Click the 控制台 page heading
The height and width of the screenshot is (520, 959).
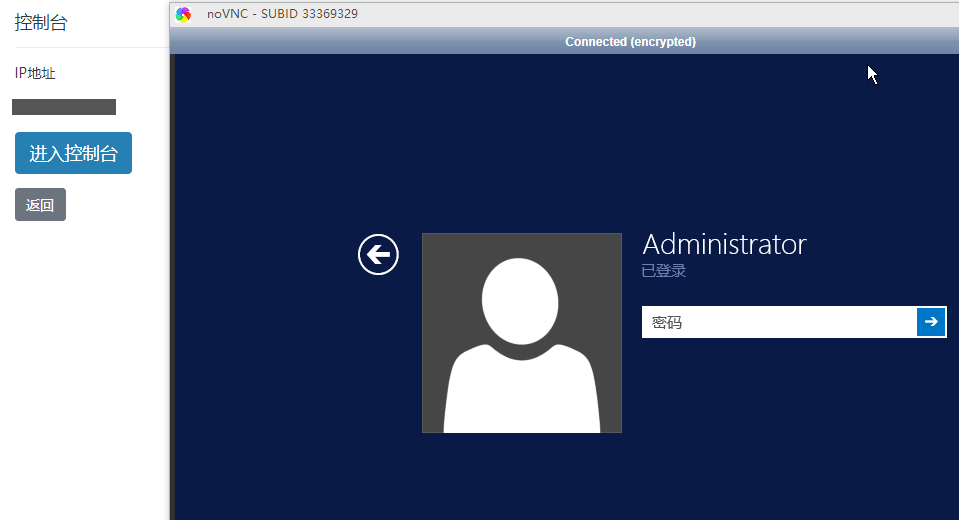(41, 23)
